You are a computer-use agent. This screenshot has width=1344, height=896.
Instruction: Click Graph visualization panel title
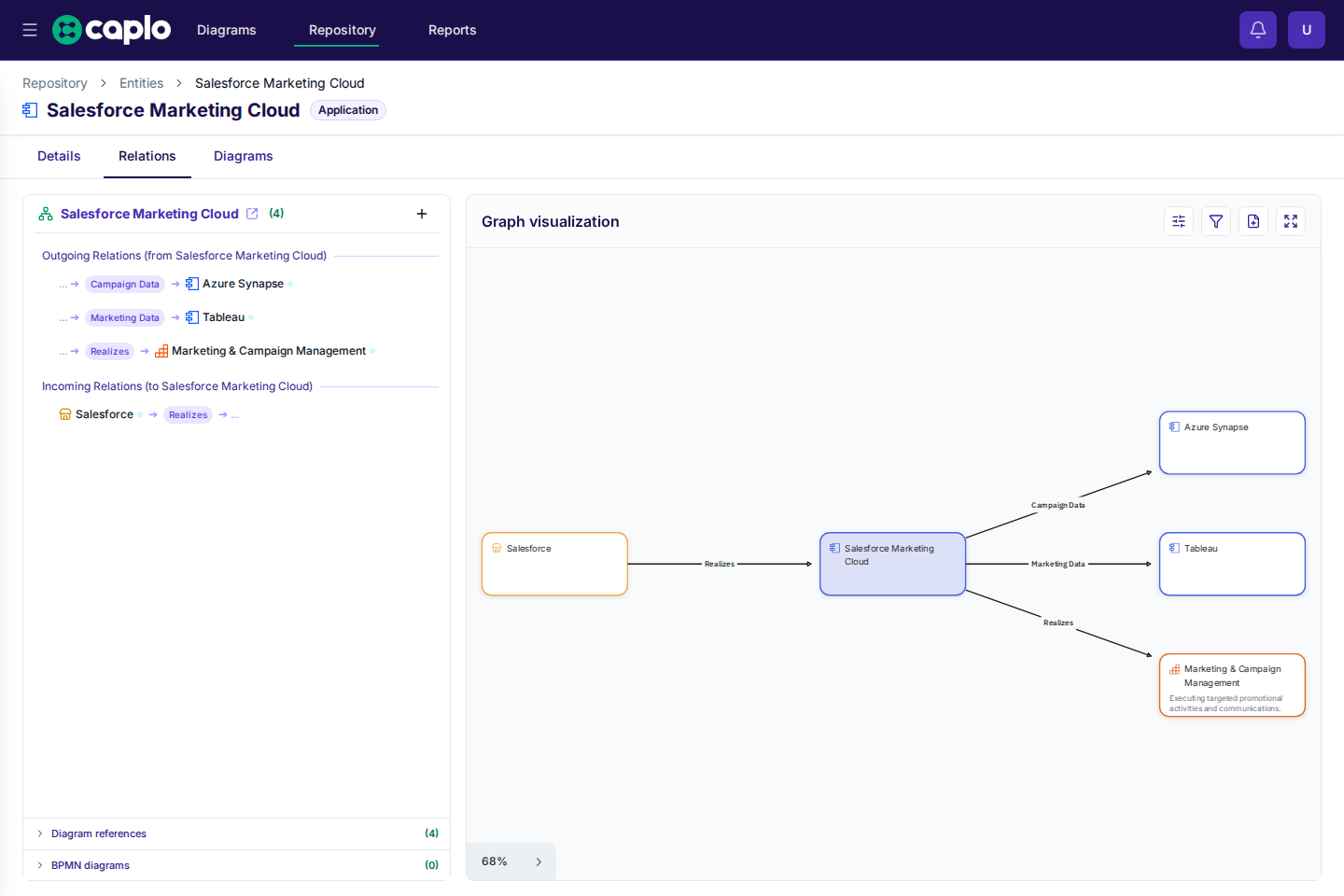[551, 221]
